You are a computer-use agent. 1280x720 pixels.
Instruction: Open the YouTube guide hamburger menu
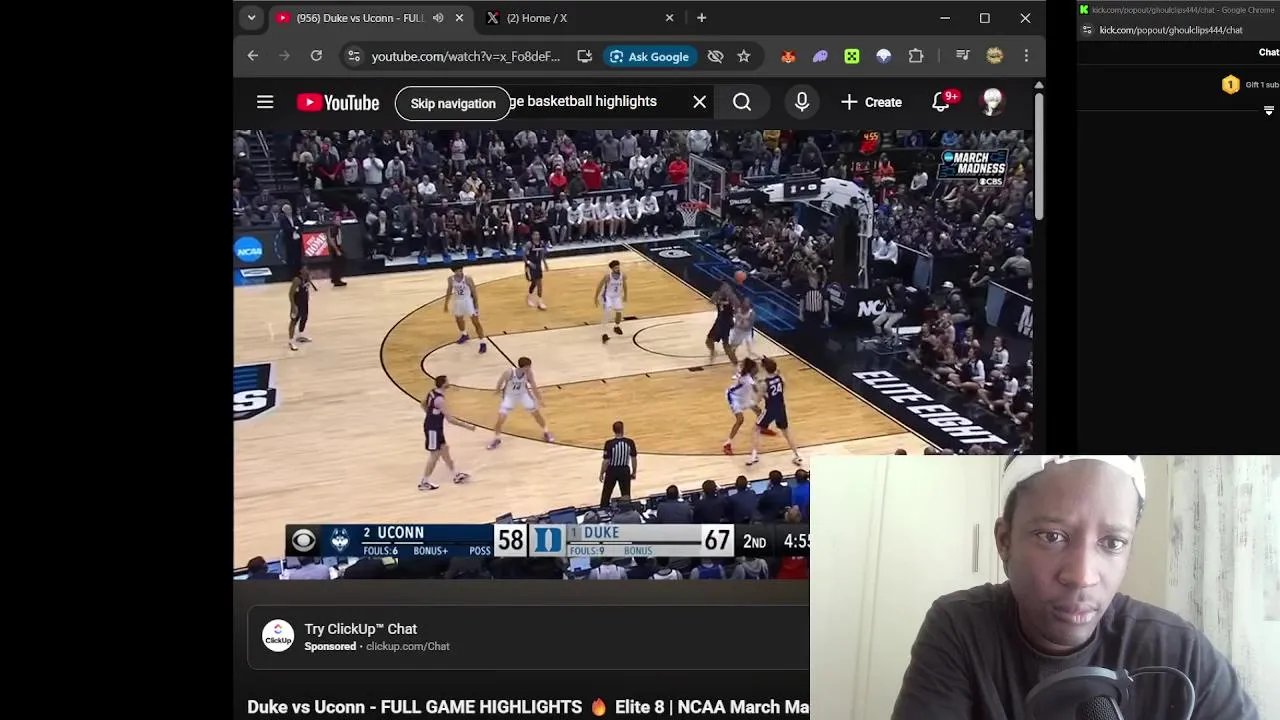click(x=265, y=102)
